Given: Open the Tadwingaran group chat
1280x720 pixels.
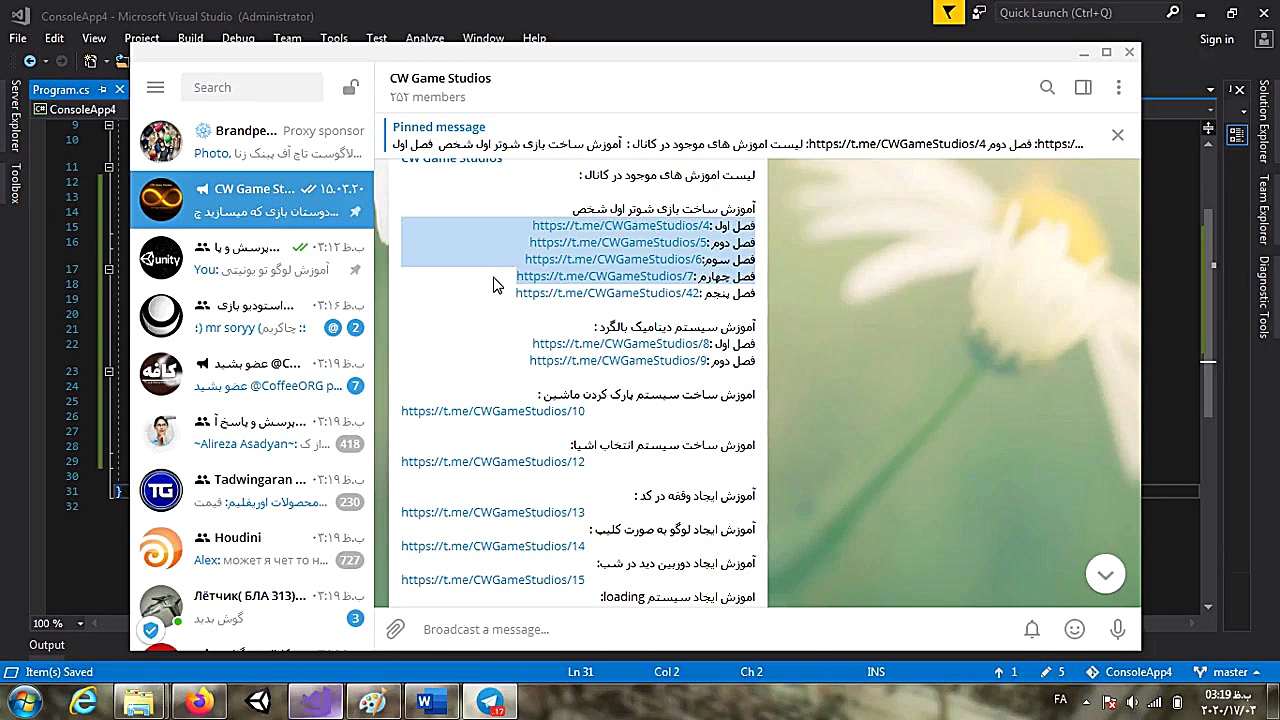Looking at the screenshot, I should (252, 491).
